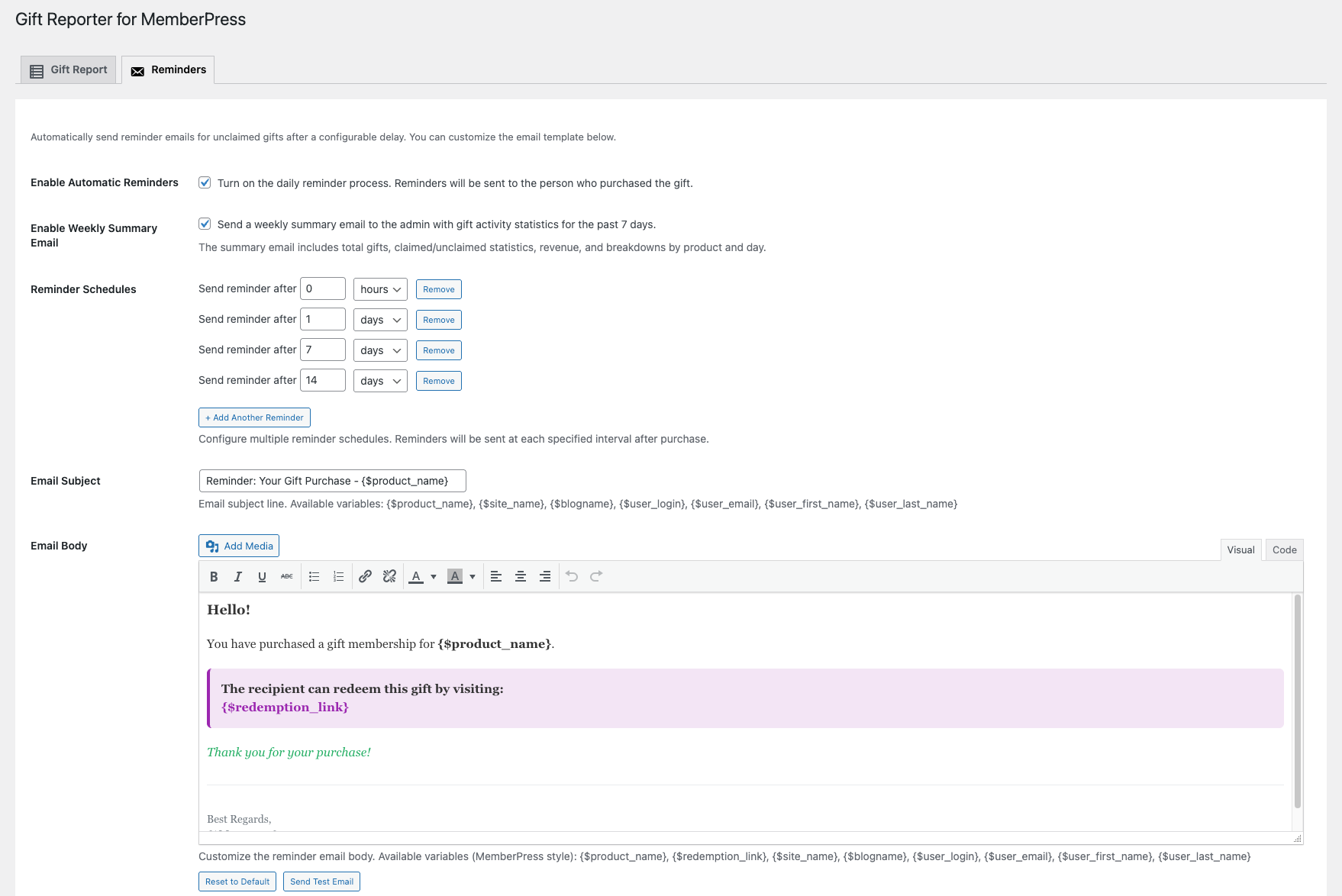The width and height of the screenshot is (1342, 896).
Task: Change units for the 7-day reminder
Action: [379, 350]
